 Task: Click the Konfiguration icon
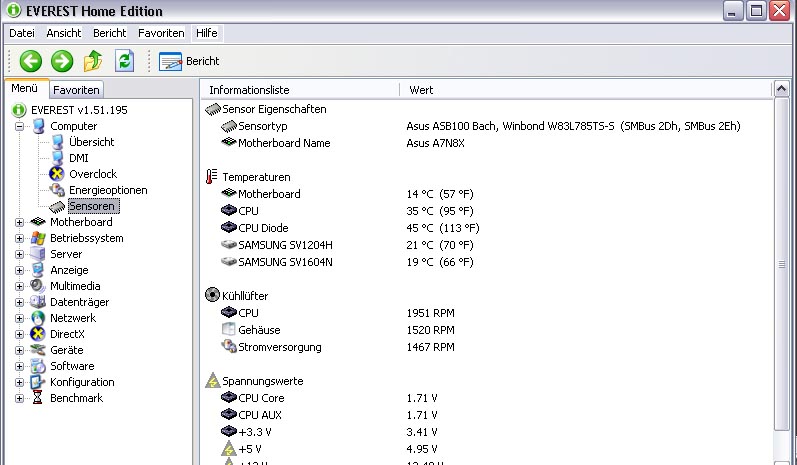[38, 382]
